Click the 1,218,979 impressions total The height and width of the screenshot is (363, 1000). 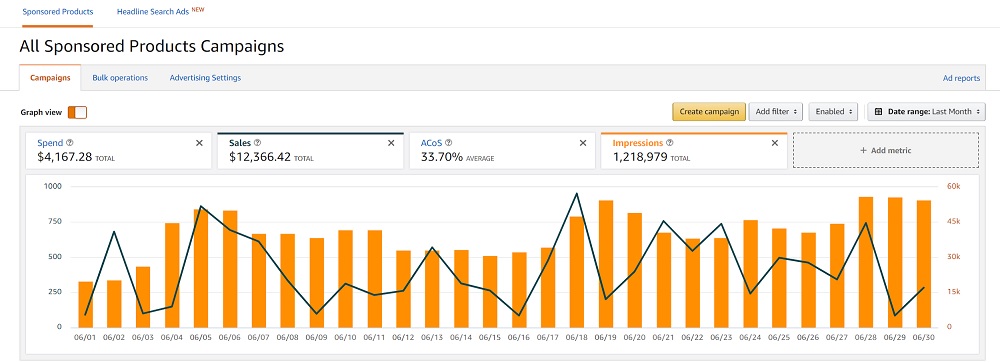(640, 157)
